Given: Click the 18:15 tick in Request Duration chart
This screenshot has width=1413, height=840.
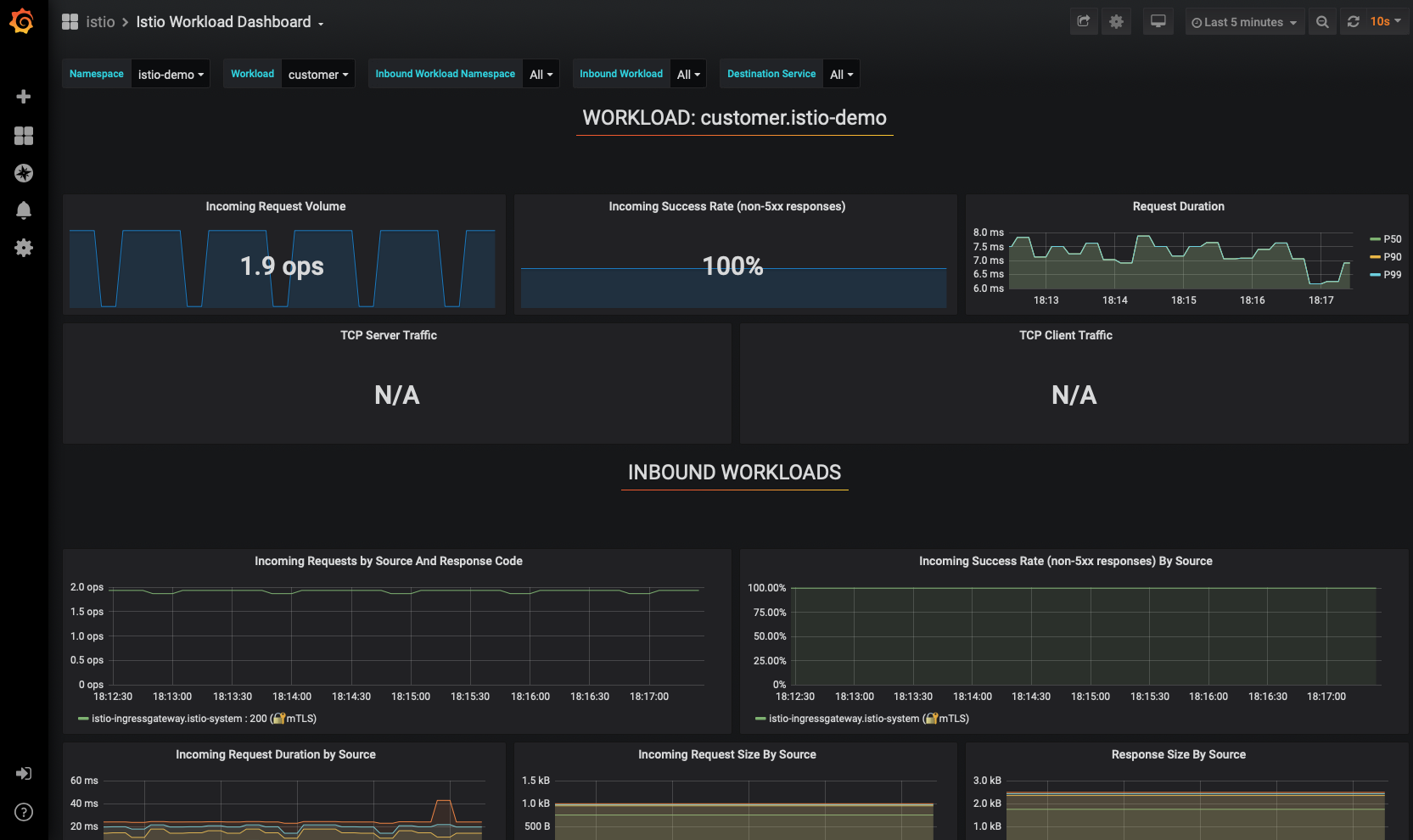Looking at the screenshot, I should (1184, 300).
